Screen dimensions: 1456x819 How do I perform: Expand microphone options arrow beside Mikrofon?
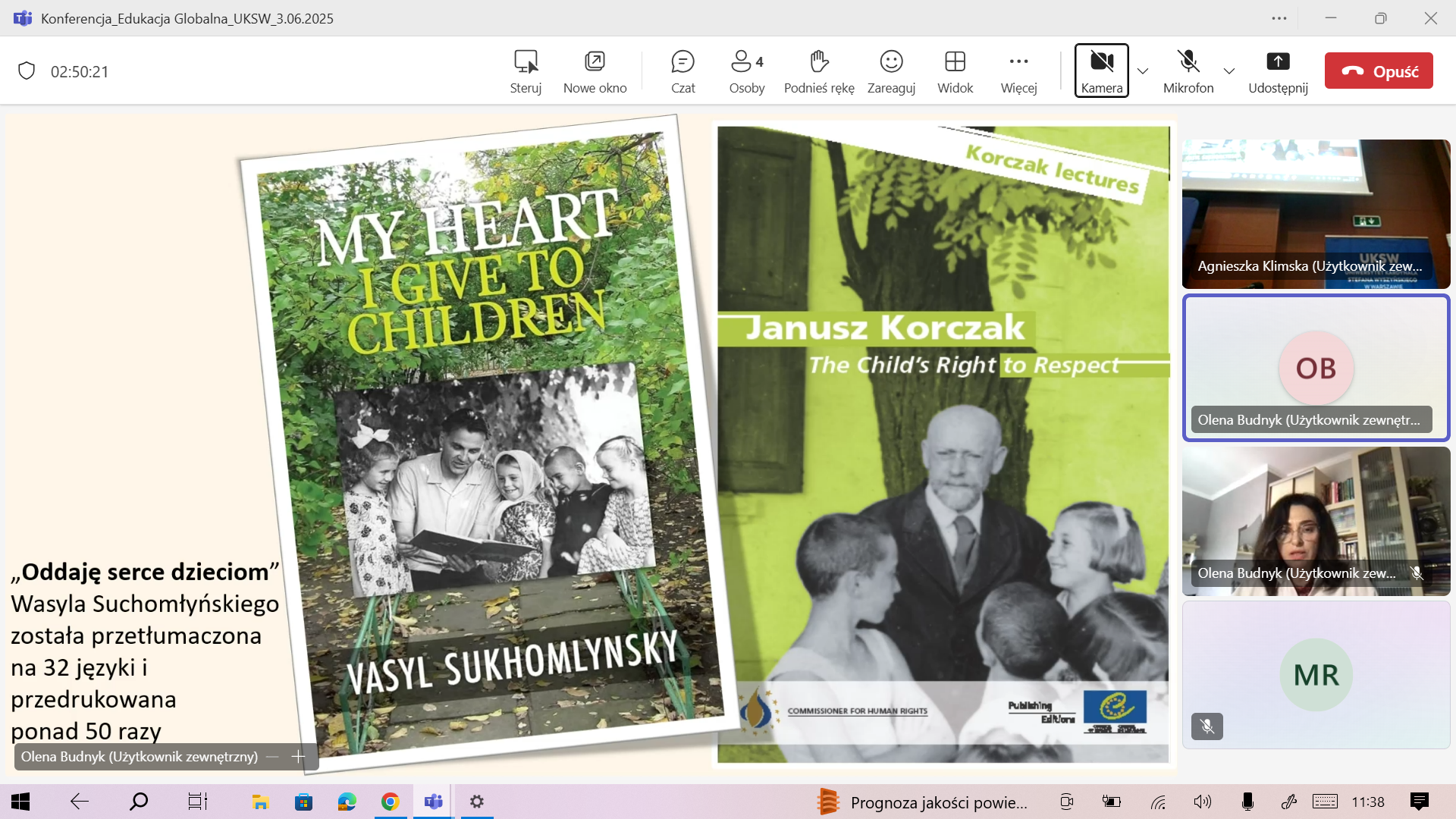[1229, 71]
